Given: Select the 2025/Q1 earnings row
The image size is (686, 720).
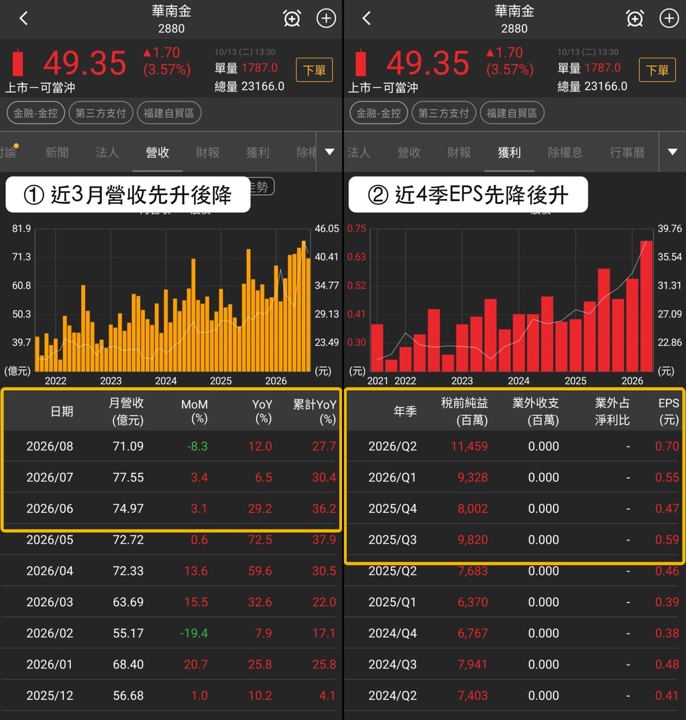Looking at the screenshot, I should [515, 602].
